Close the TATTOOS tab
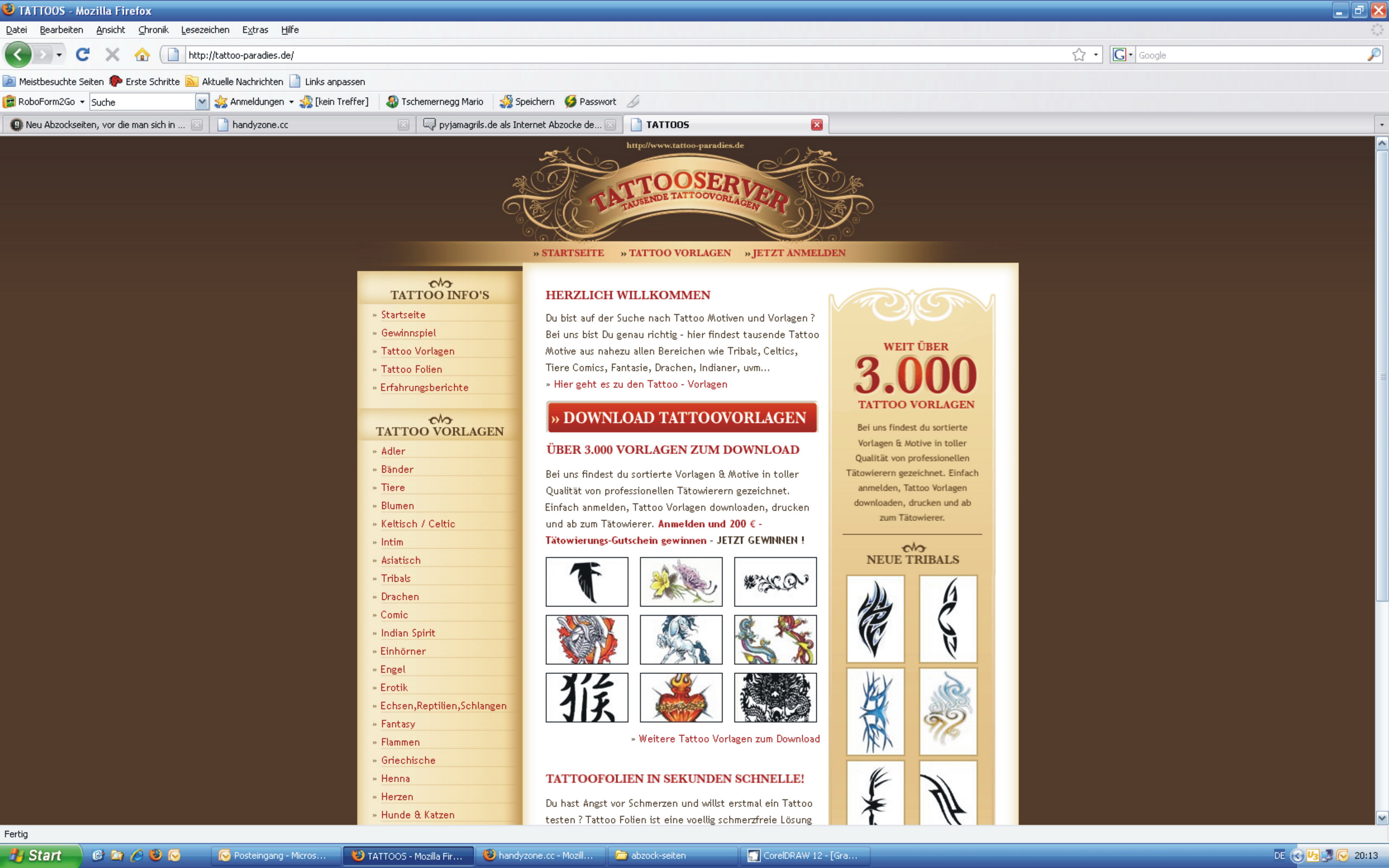 coord(816,125)
